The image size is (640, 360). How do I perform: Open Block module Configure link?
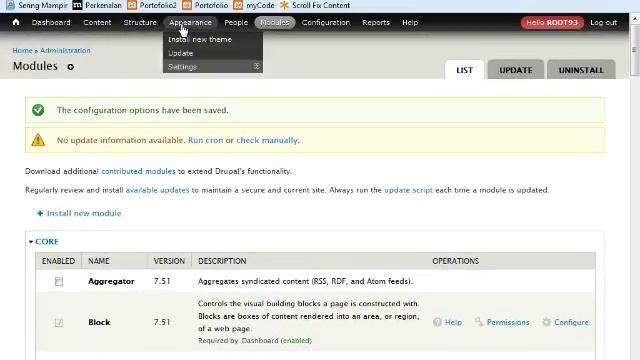[571, 322]
